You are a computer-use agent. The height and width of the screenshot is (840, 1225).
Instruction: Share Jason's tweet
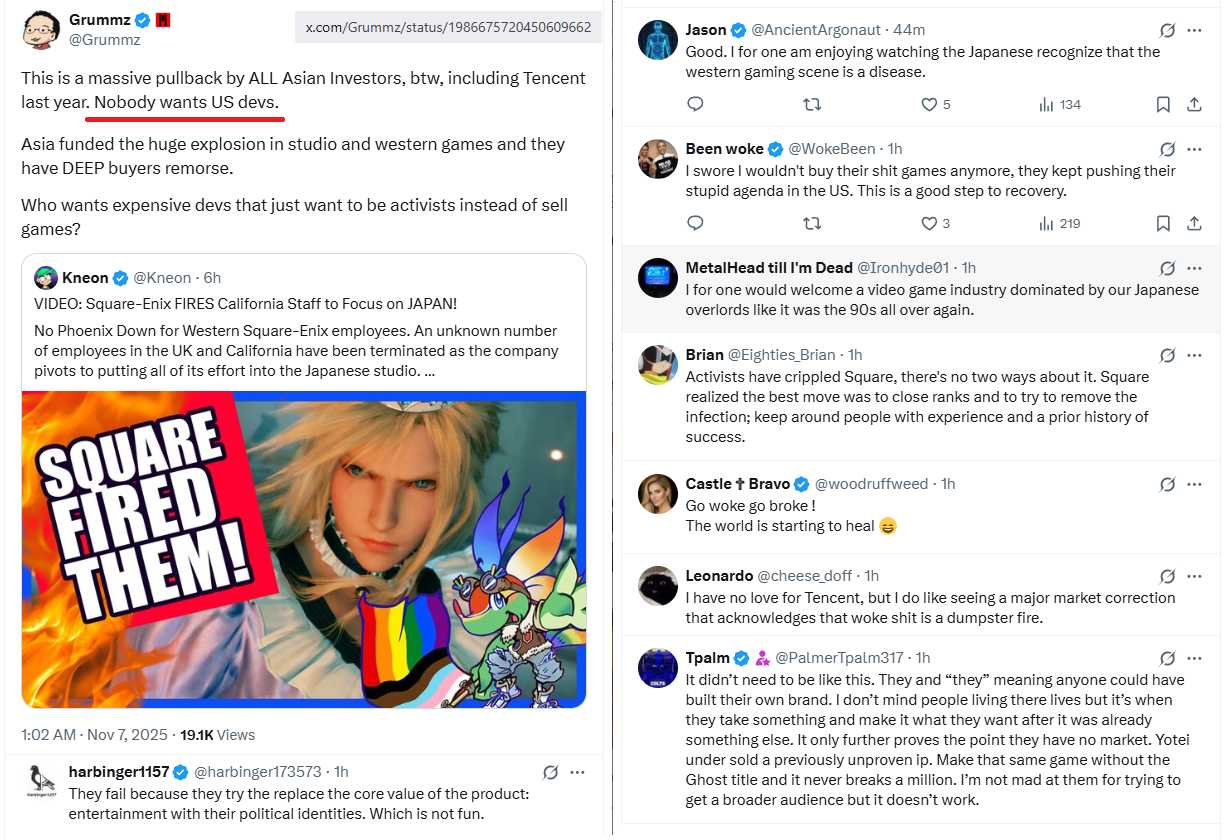click(x=1194, y=104)
